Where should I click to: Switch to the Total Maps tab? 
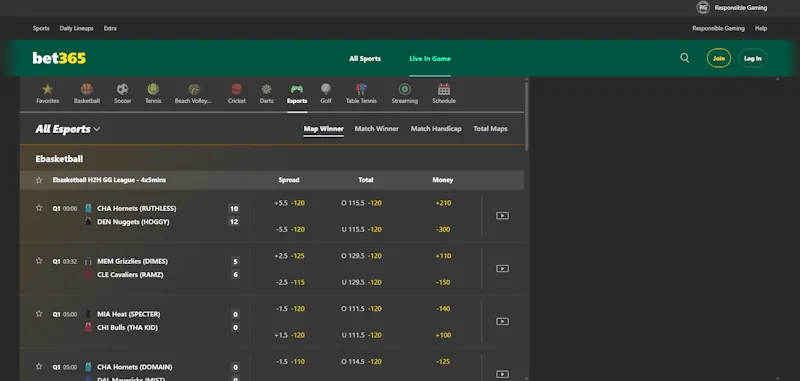pos(490,129)
